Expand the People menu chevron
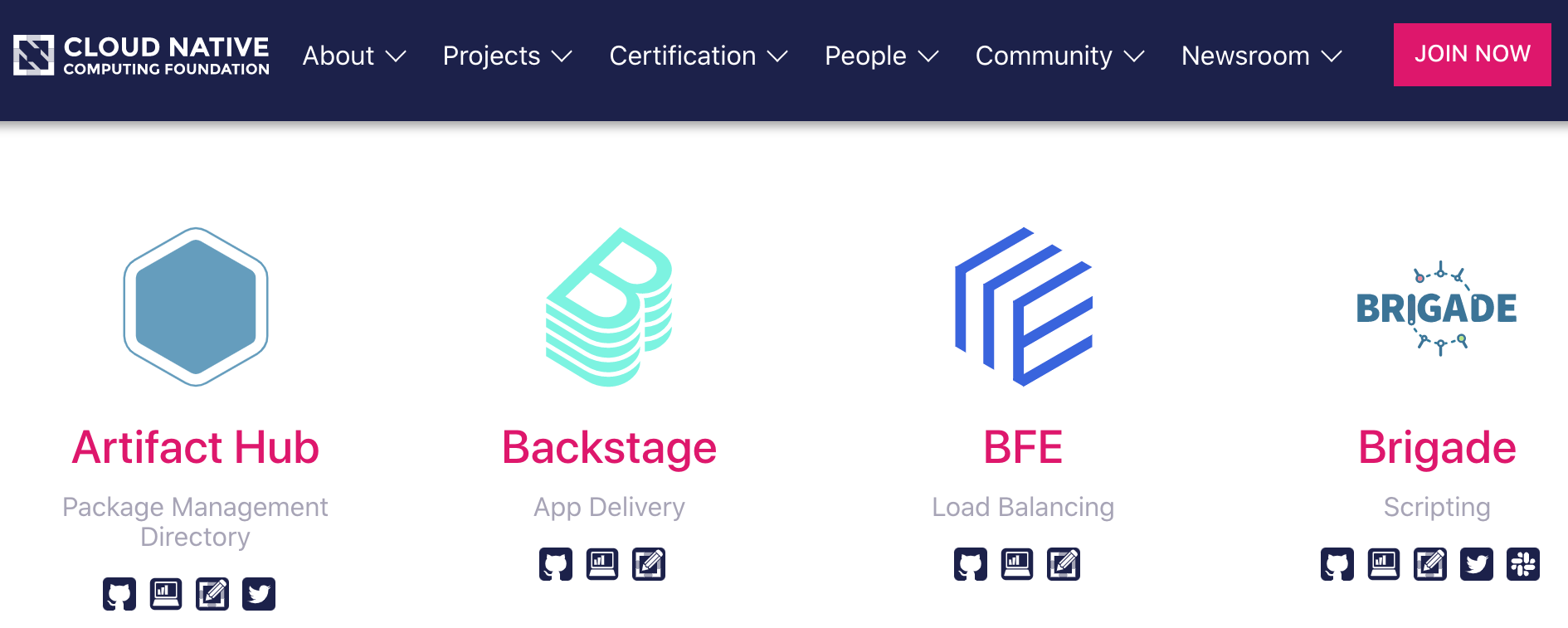This screenshot has width=1568, height=628. (x=928, y=56)
